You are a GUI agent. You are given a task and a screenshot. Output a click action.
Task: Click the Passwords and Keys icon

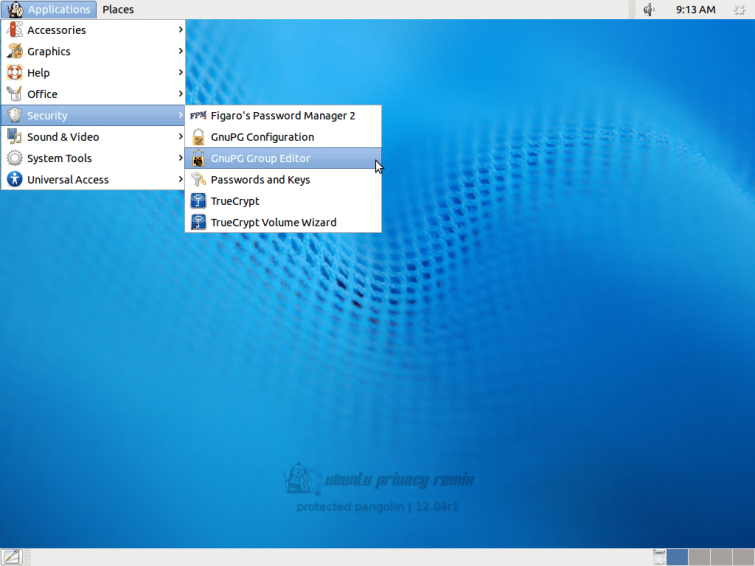198,179
